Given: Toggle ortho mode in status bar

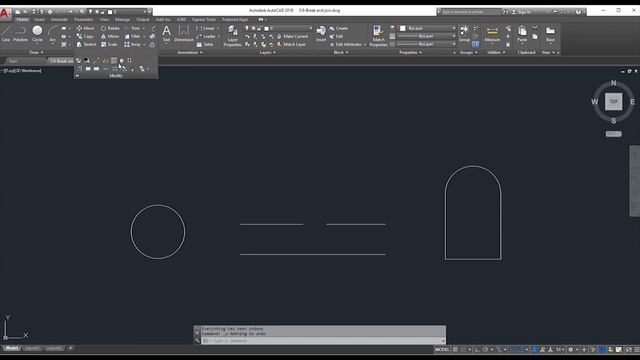Looking at the screenshot, I should 477,349.
